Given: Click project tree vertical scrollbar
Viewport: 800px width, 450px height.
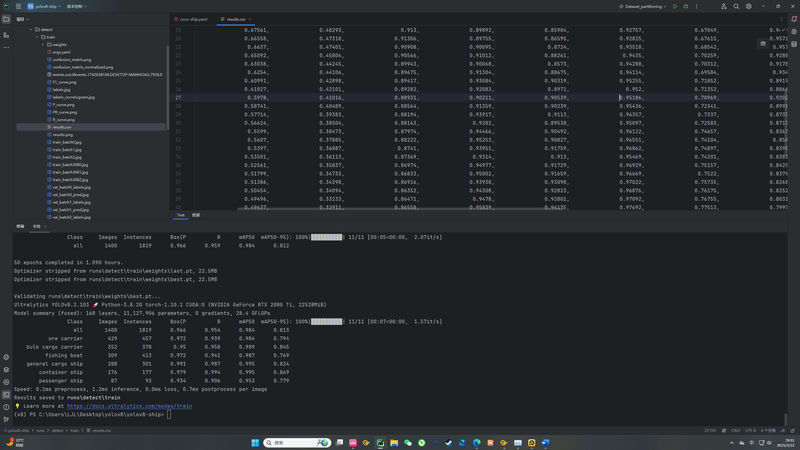Looking at the screenshot, I should pos(168,87).
